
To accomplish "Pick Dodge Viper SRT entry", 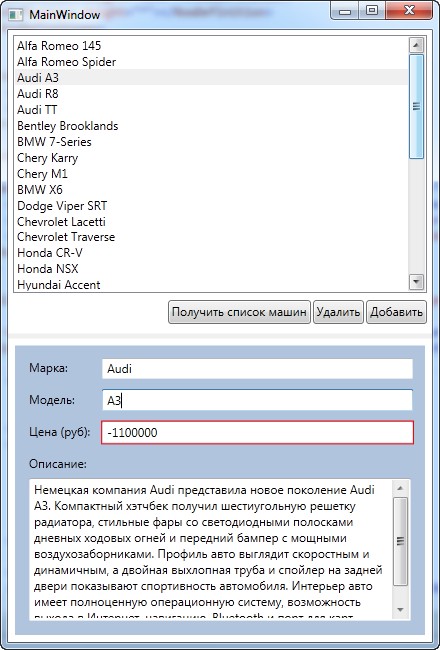I will (x=211, y=205).
